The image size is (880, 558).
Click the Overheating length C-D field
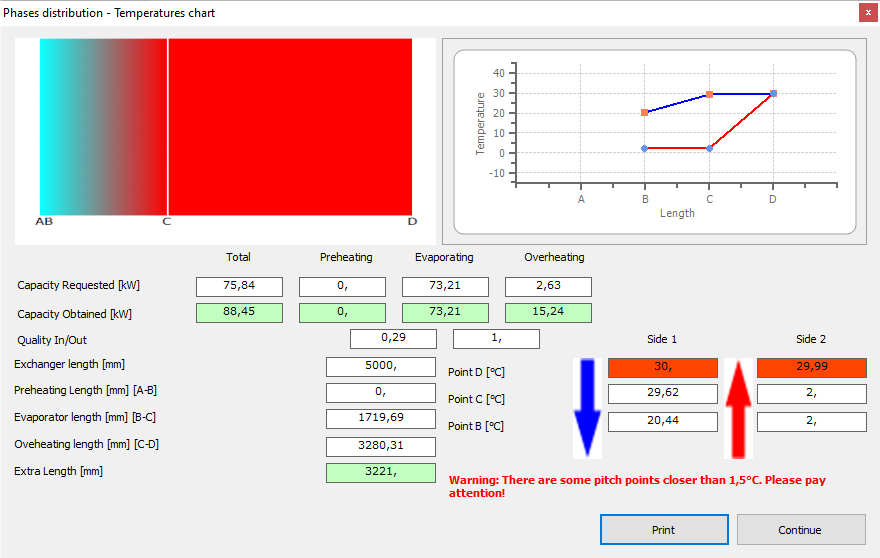tap(380, 447)
